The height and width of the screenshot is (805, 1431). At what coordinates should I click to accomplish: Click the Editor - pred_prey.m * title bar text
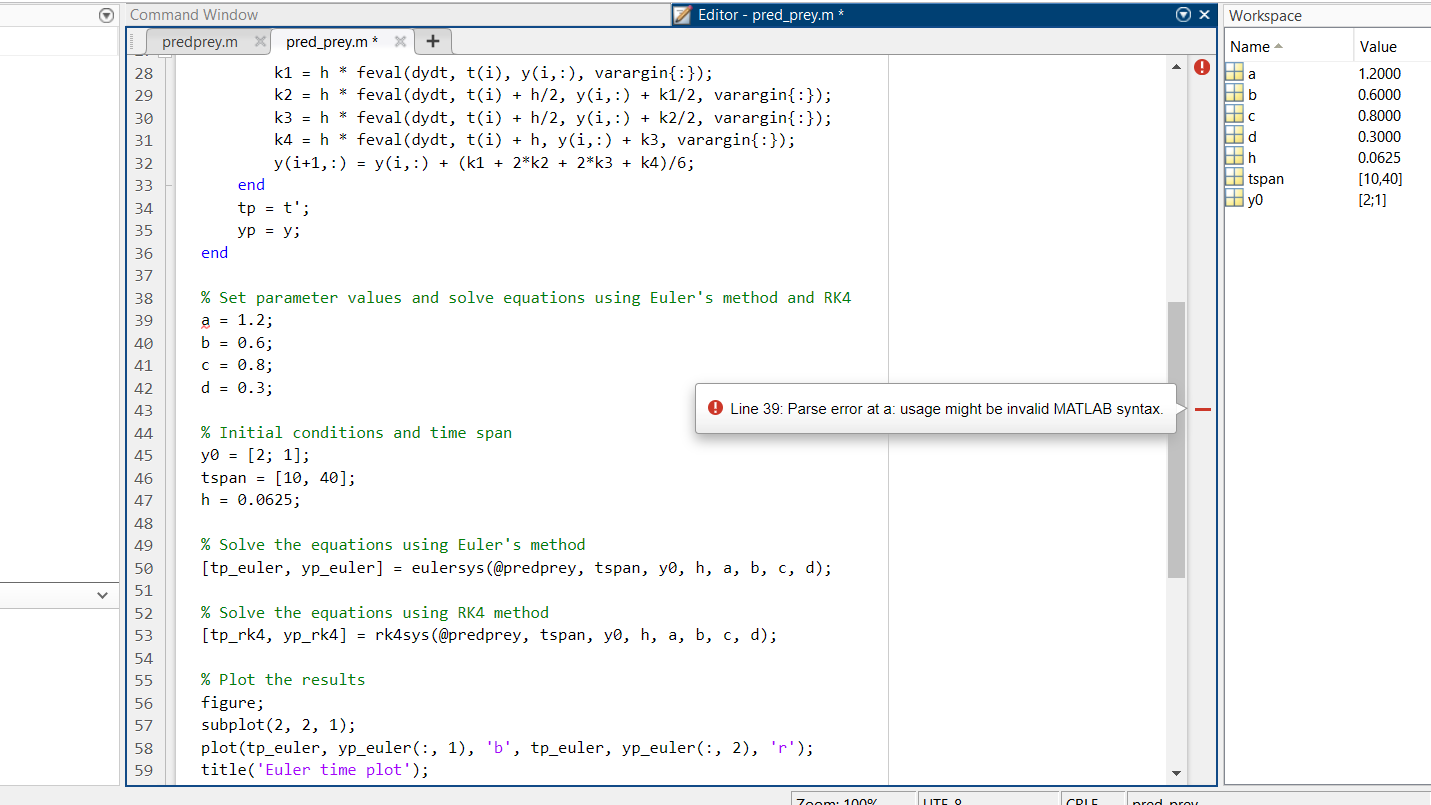[x=770, y=15]
